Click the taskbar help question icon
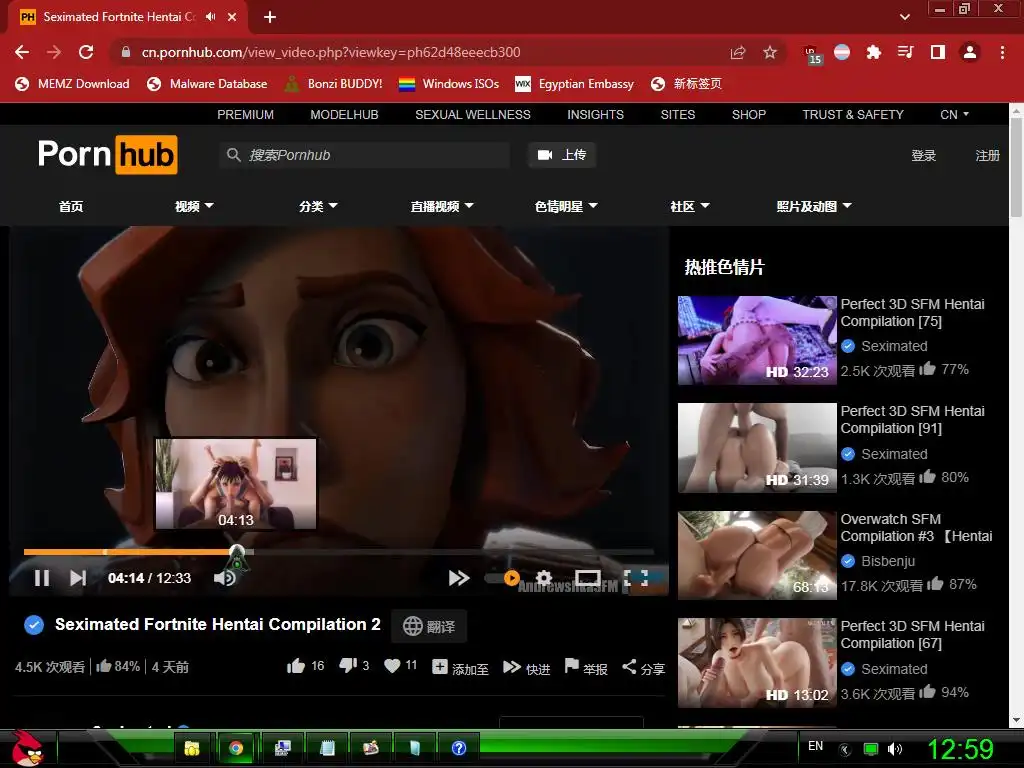 (458, 748)
